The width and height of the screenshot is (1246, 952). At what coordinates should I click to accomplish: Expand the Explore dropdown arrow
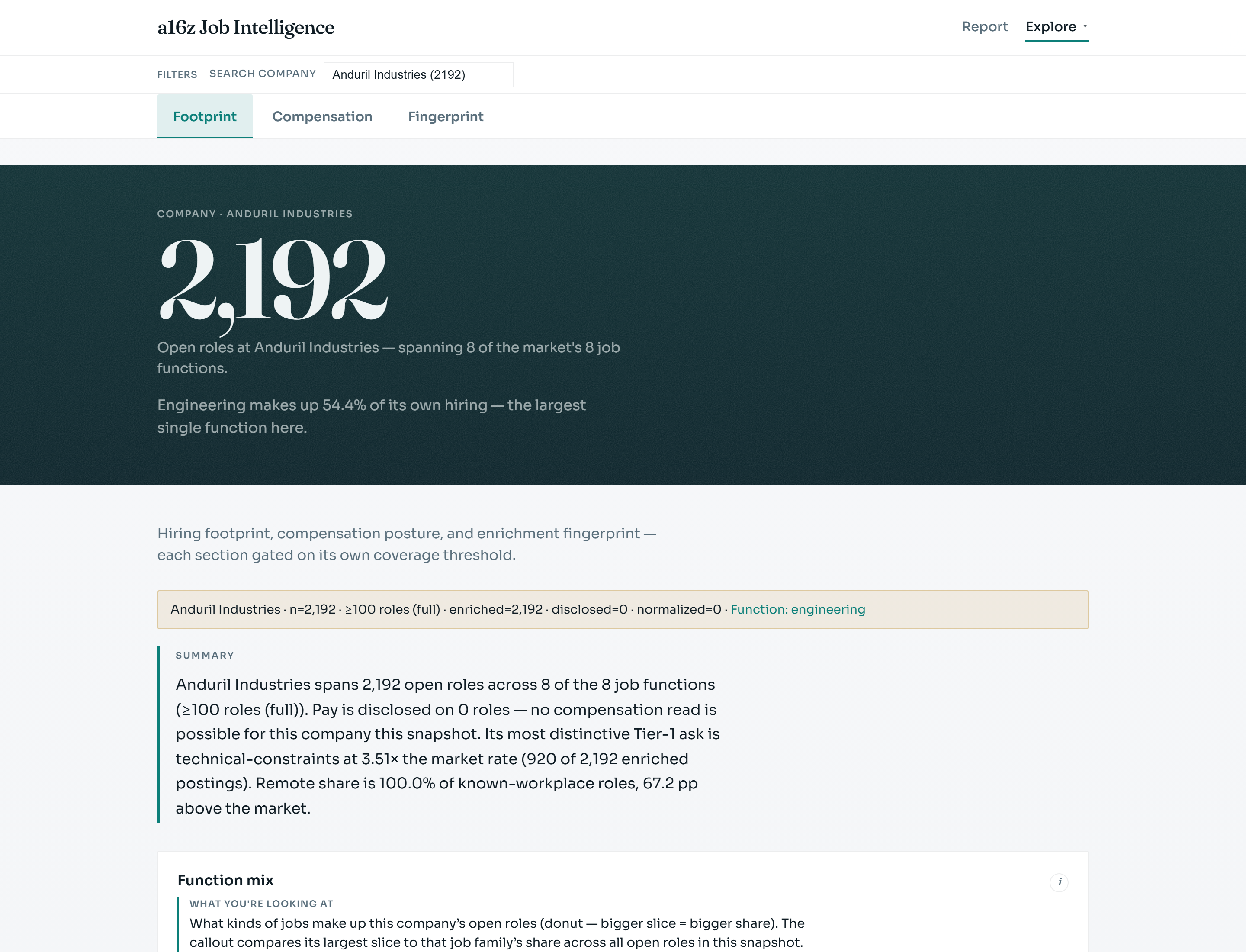1085,26
